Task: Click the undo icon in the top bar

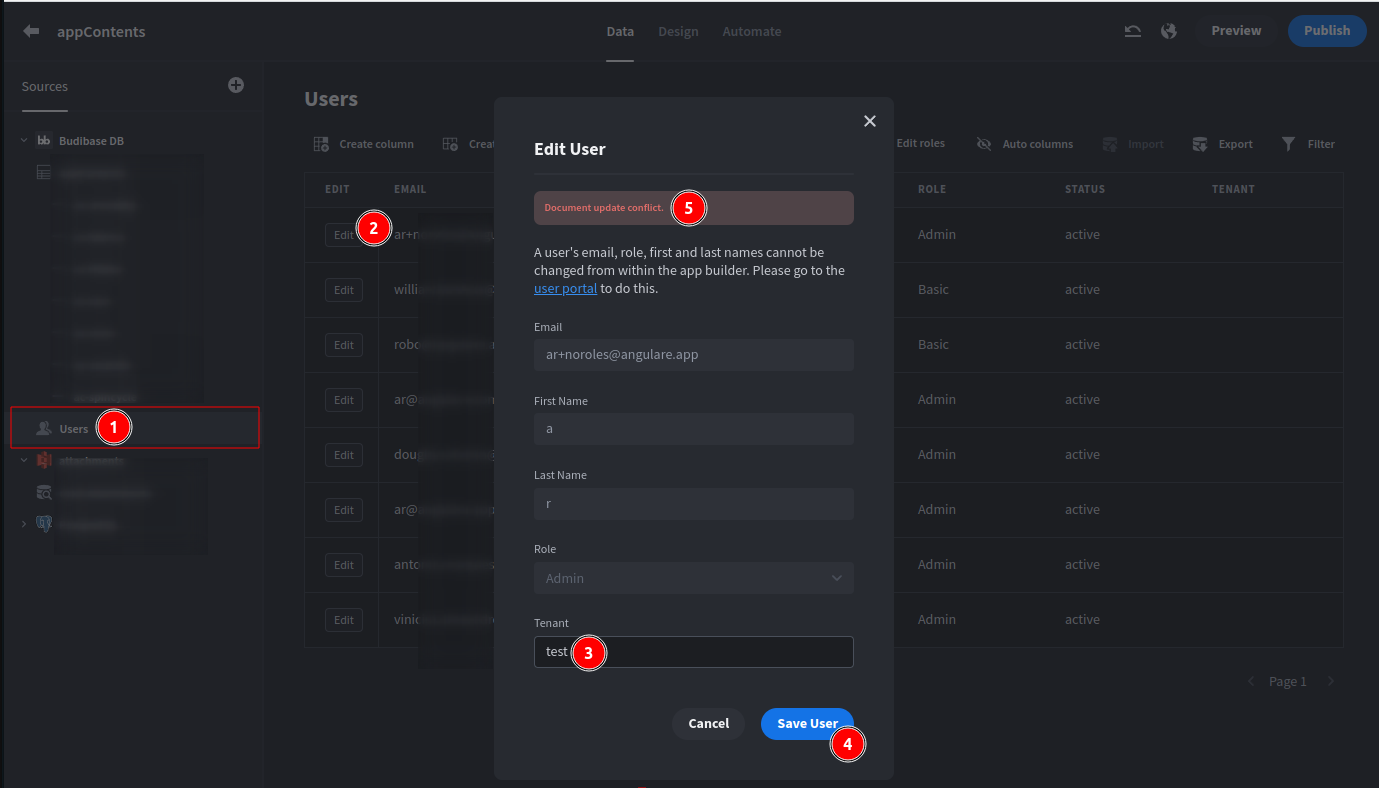Action: 1132,31
